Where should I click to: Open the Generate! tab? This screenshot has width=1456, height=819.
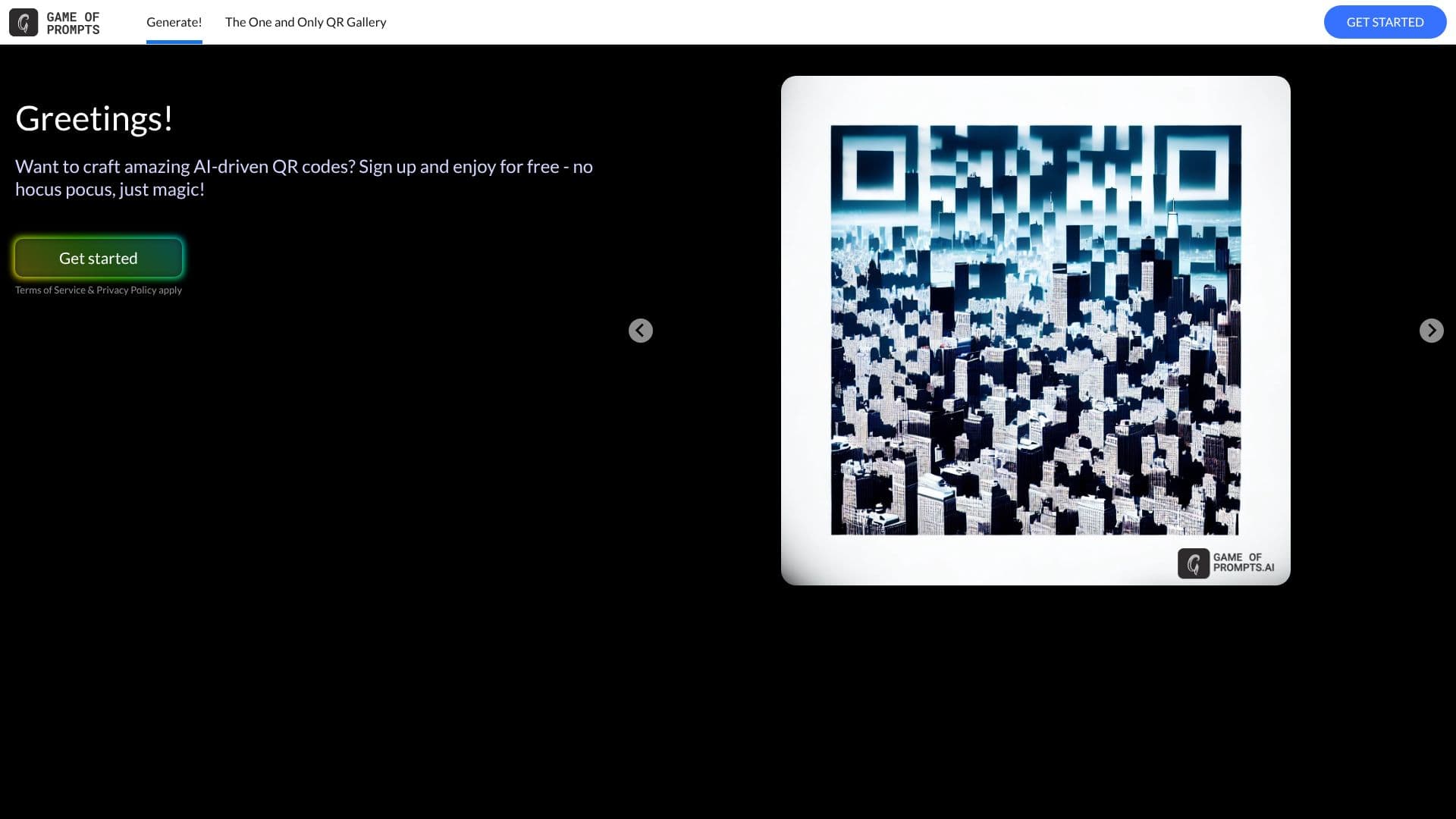tap(174, 22)
